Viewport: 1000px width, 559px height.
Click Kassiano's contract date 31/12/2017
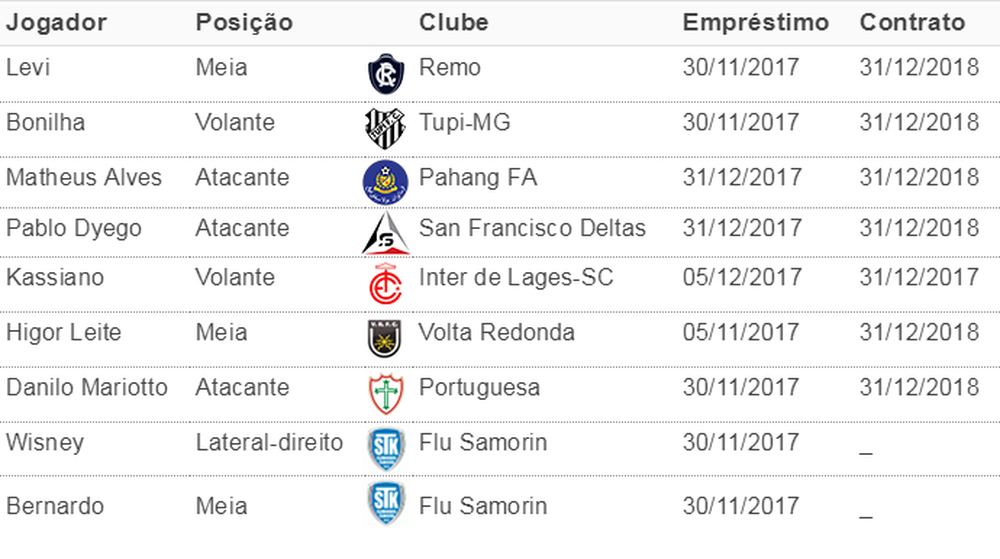(x=919, y=277)
